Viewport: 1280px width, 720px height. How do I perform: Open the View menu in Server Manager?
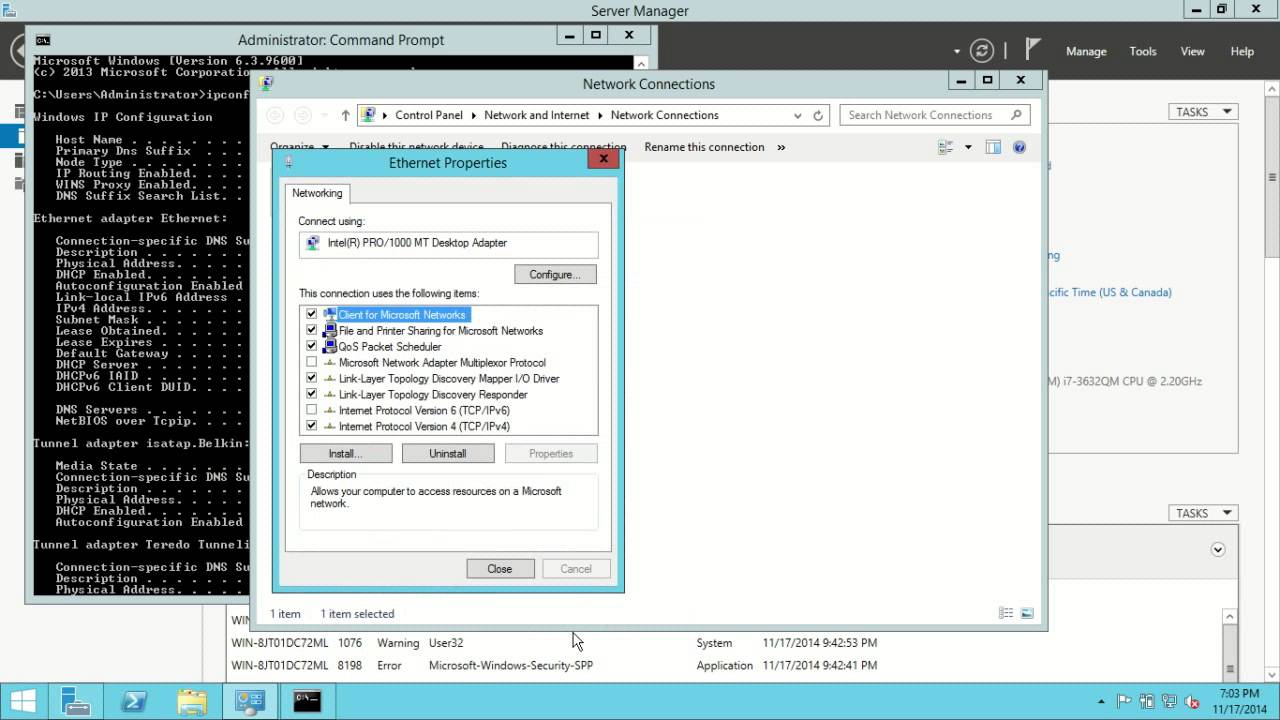1193,51
